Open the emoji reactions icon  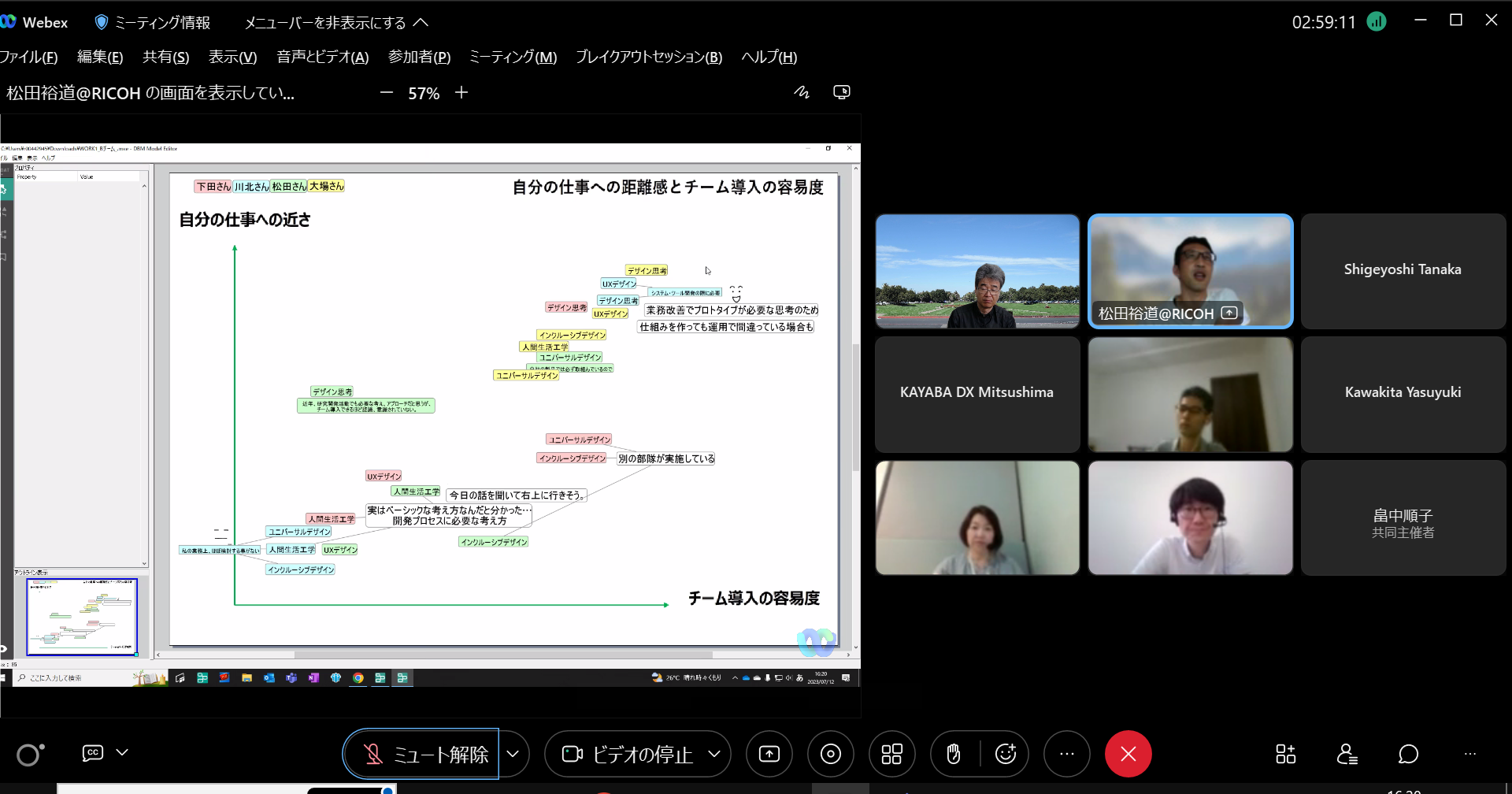point(1006,754)
